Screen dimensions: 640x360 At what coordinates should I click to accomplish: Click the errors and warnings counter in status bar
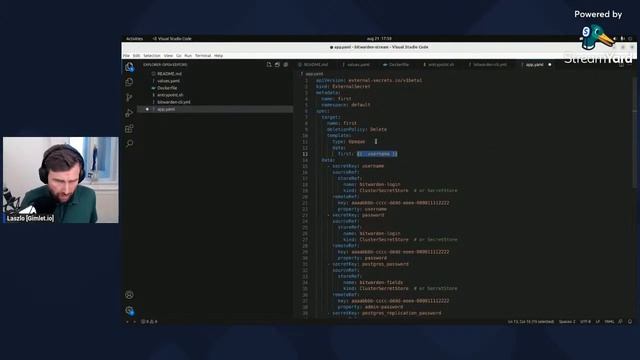149,322
